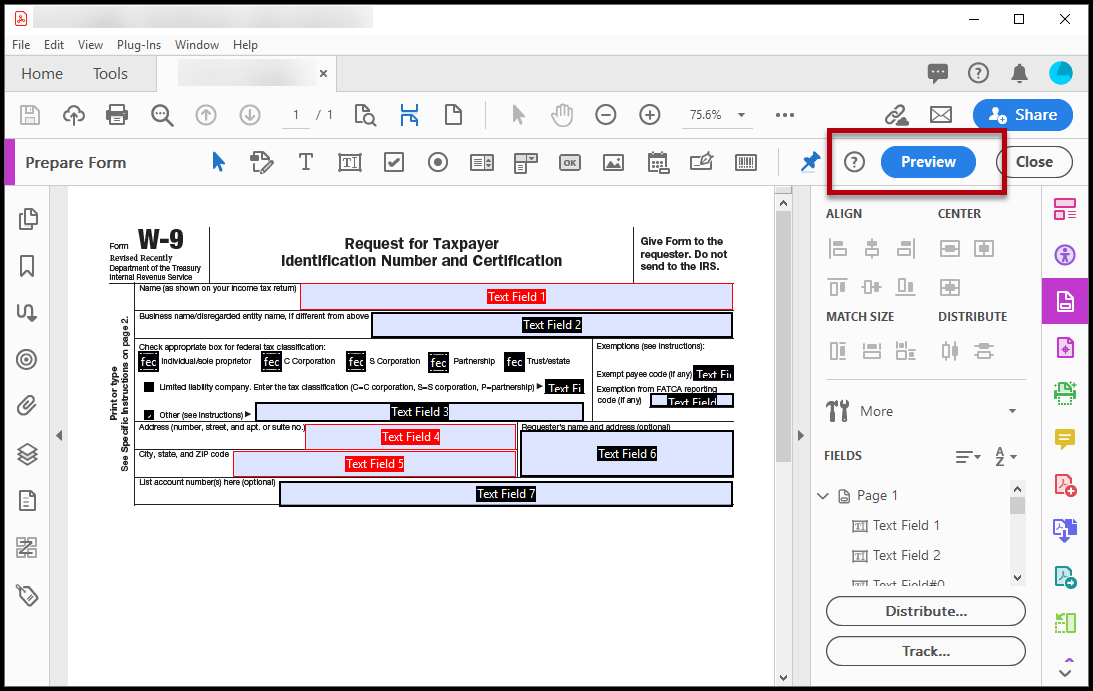Click the Print icon
This screenshot has width=1093, height=691.
click(x=117, y=115)
